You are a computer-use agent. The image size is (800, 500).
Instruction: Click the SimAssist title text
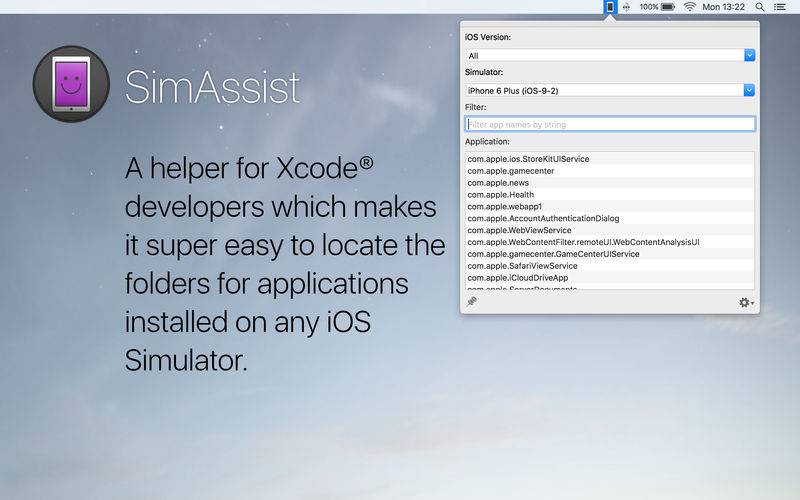(212, 87)
